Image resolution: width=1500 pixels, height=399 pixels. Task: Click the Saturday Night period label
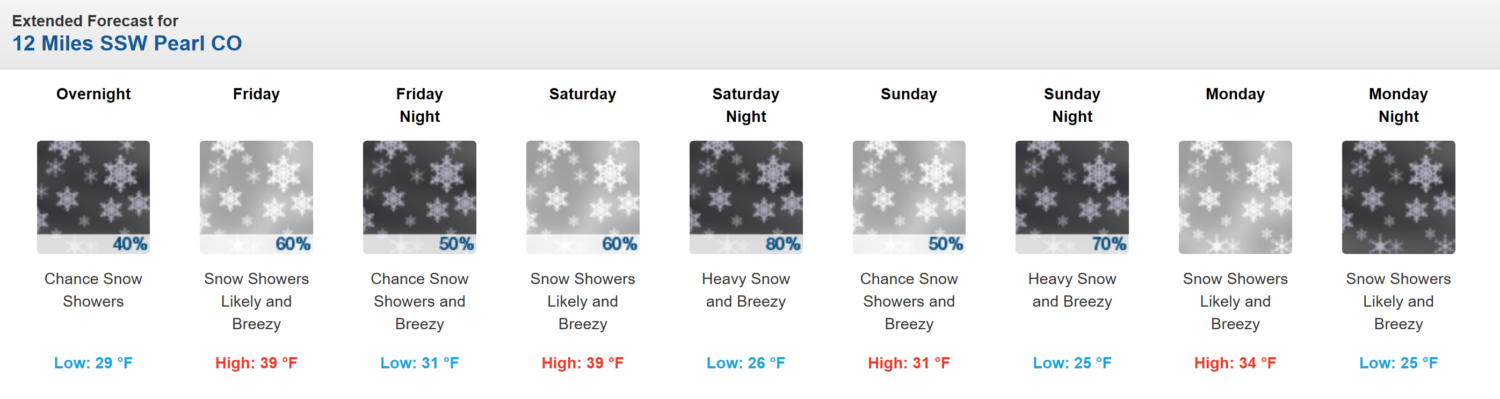pyautogui.click(x=746, y=105)
